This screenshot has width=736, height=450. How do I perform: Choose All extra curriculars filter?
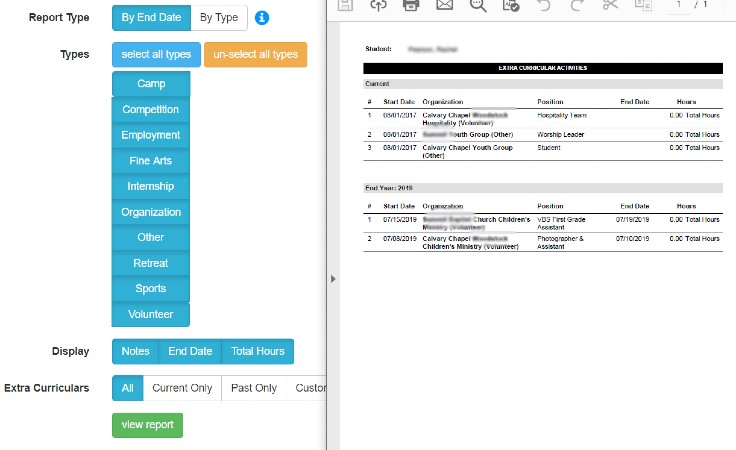click(x=128, y=388)
